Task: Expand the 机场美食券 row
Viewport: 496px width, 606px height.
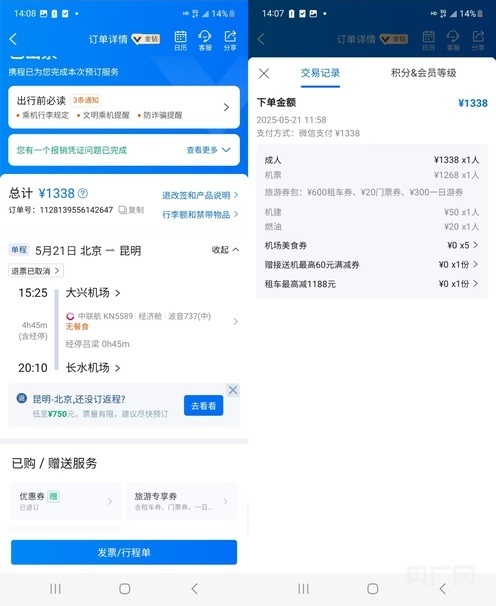Action: [372, 245]
